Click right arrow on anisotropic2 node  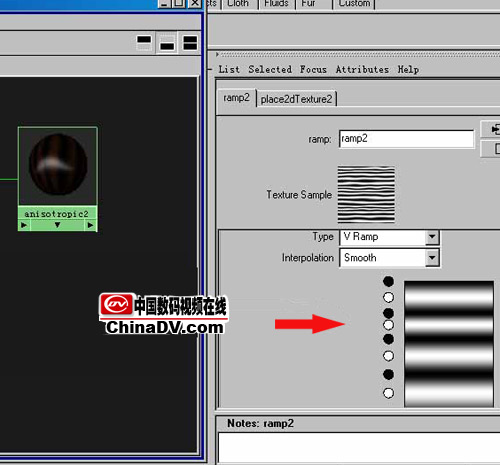[90, 225]
